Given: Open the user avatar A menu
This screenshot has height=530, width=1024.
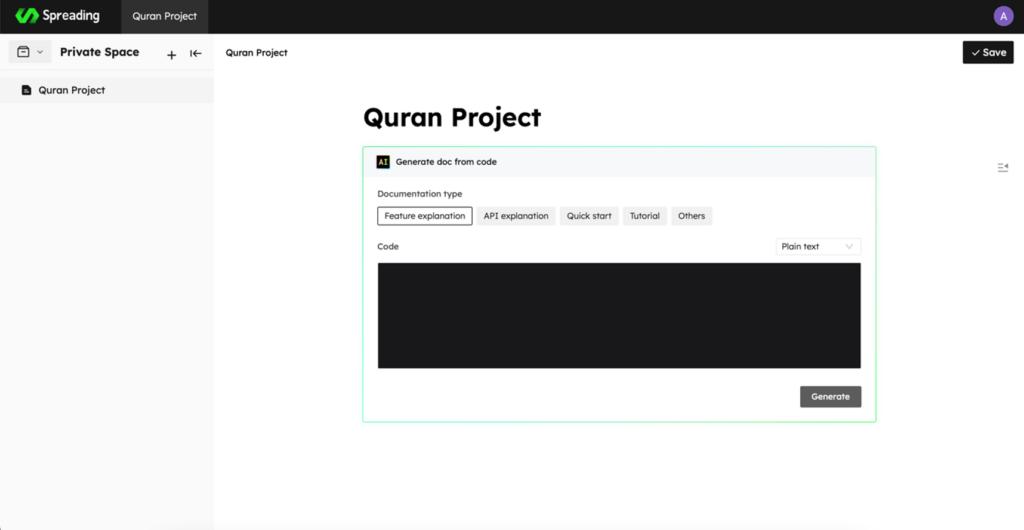Looking at the screenshot, I should coord(1003,16).
